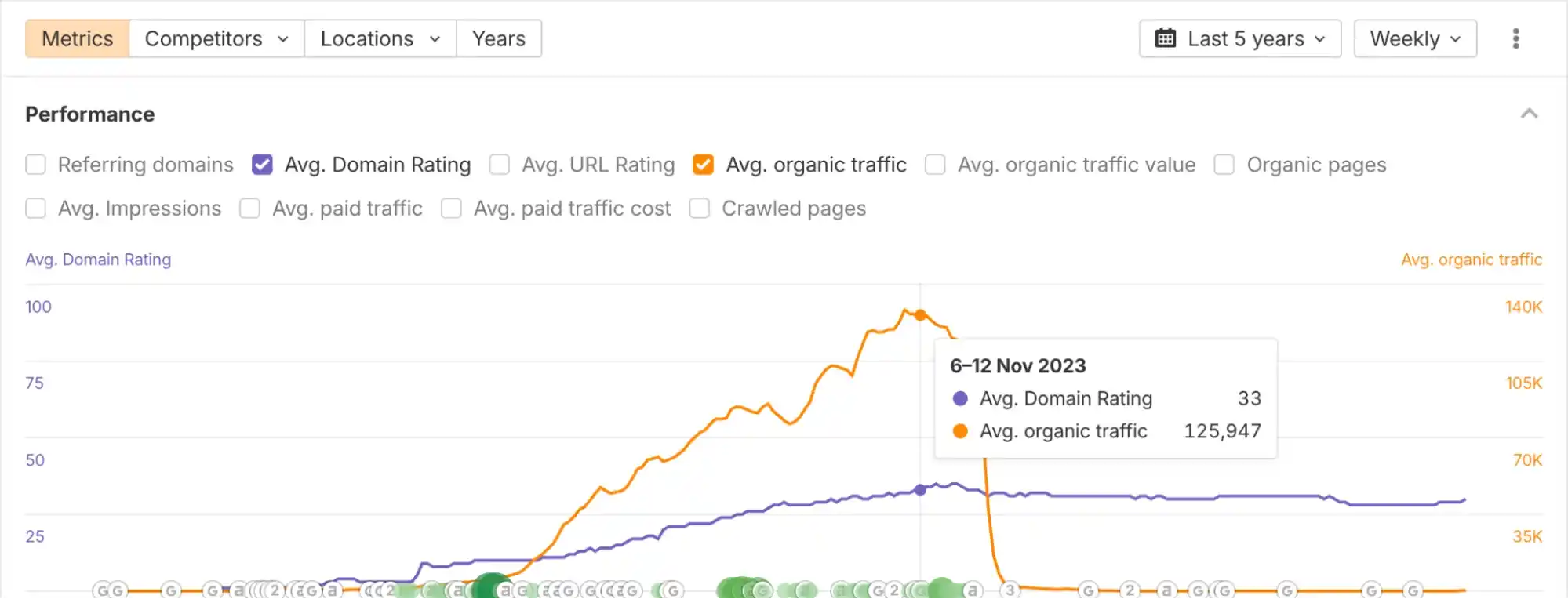Image resolution: width=1568 pixels, height=599 pixels.
Task: Open the Last 5 years date dropdown
Action: tap(1240, 38)
